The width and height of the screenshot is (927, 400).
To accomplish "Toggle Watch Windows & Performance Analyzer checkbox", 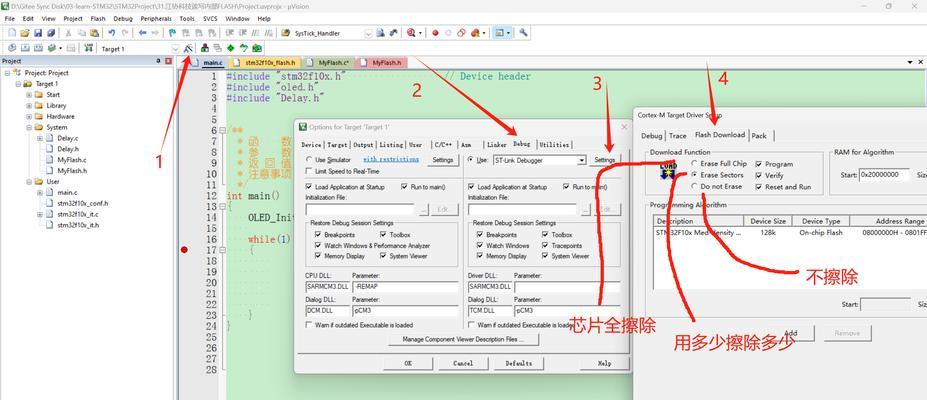I will pyautogui.click(x=319, y=245).
